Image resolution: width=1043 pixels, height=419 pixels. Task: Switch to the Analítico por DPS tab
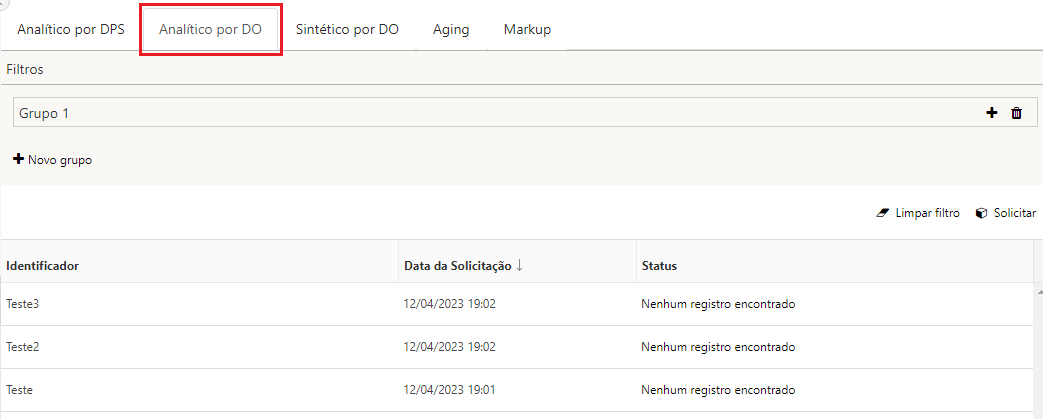[x=71, y=29]
